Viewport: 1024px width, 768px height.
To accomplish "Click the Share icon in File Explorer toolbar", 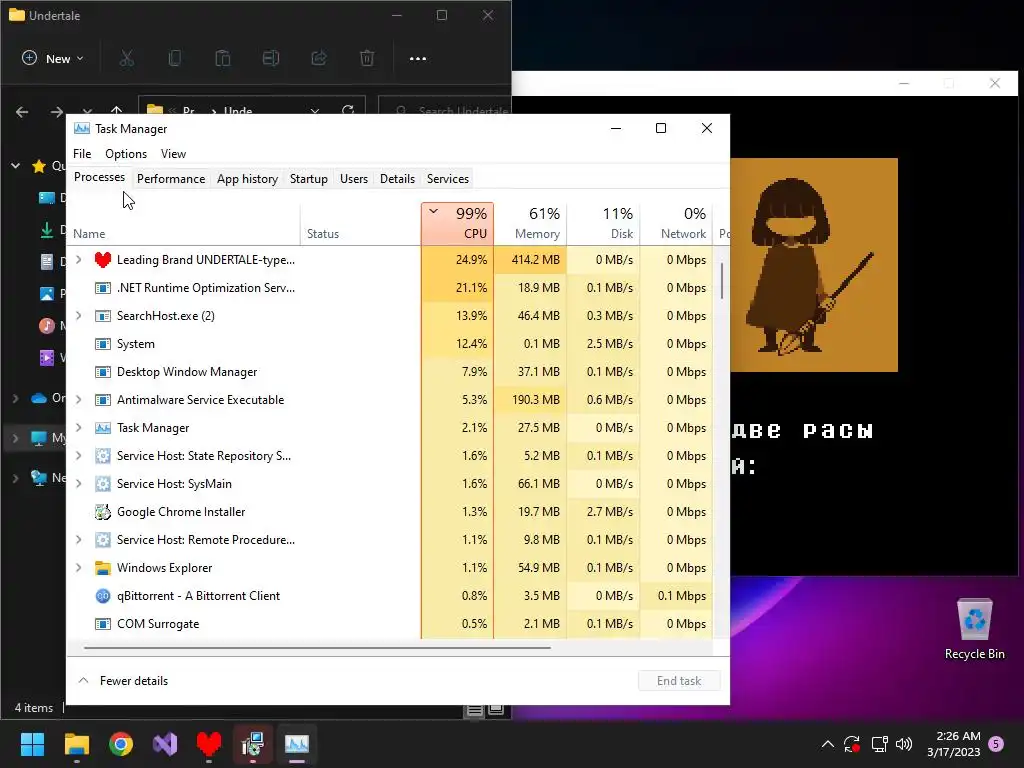I will (x=319, y=59).
